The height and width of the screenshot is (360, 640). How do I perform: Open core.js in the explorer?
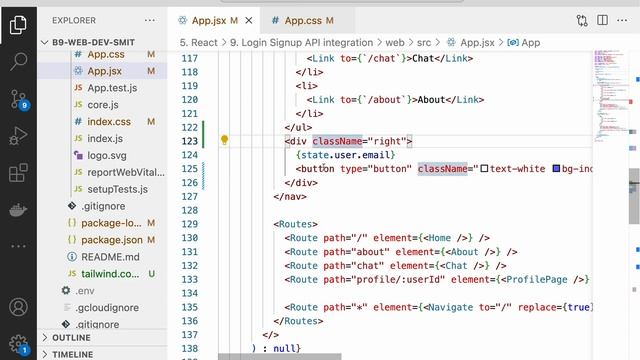pyautogui.click(x=103, y=105)
